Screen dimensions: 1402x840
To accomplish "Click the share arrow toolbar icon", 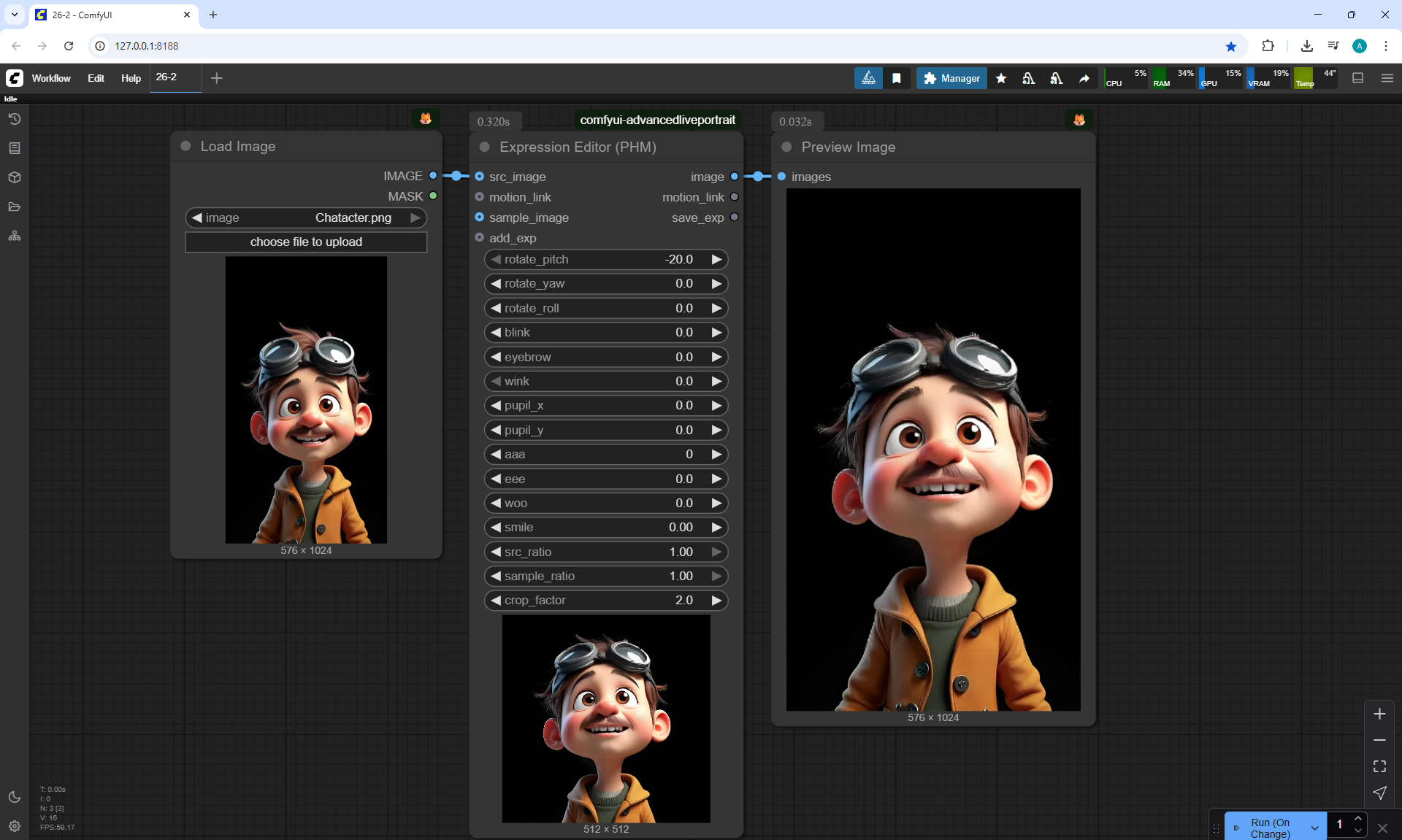I will [x=1084, y=78].
